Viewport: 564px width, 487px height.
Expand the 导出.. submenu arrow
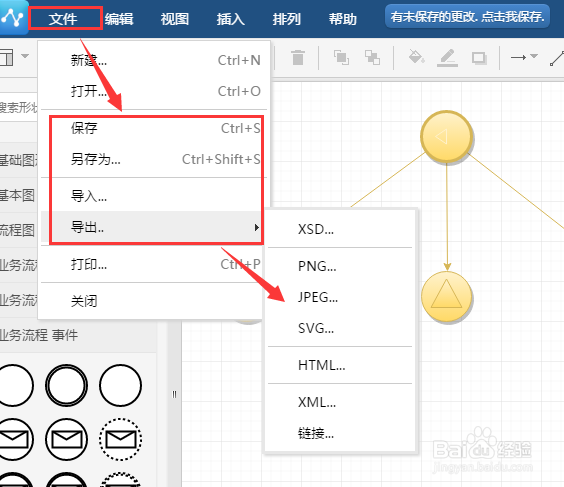[256, 227]
